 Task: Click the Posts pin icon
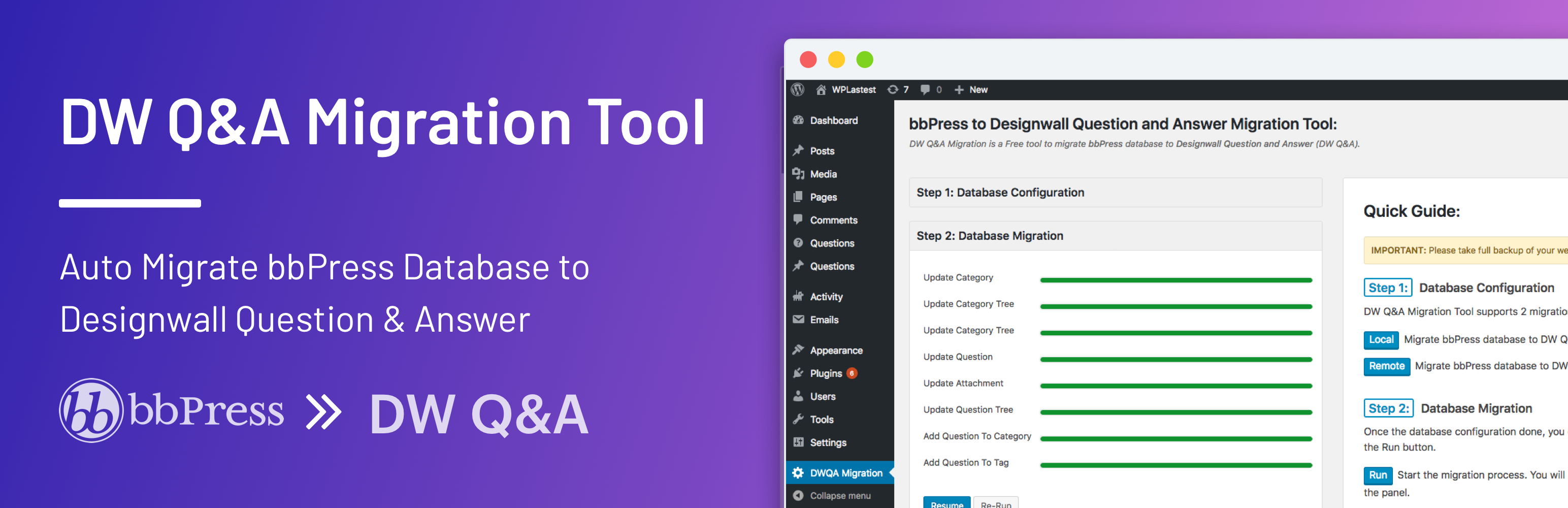pos(798,150)
